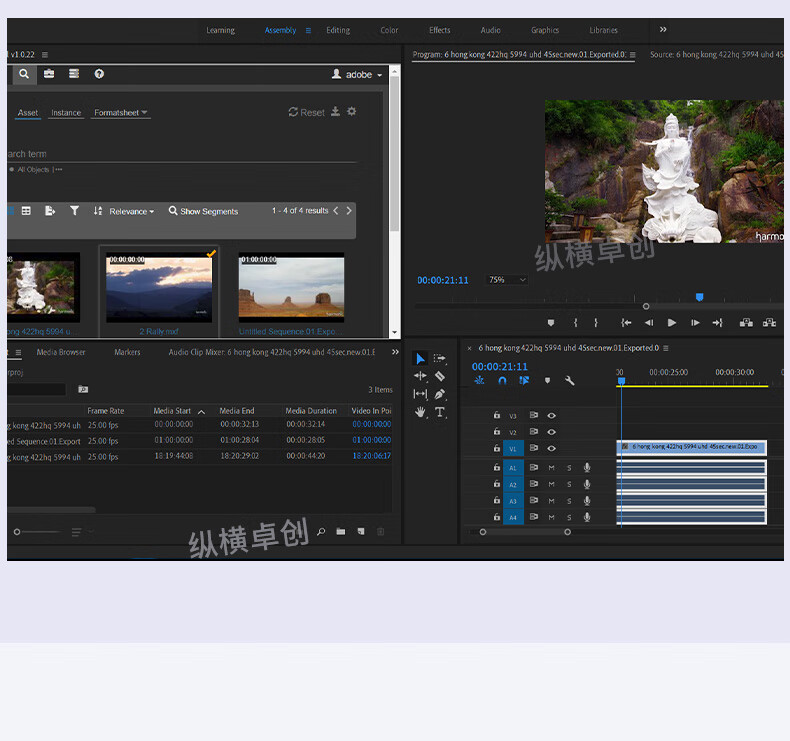Open the 75% zoom level dropdown
790x741 pixels.
507,280
